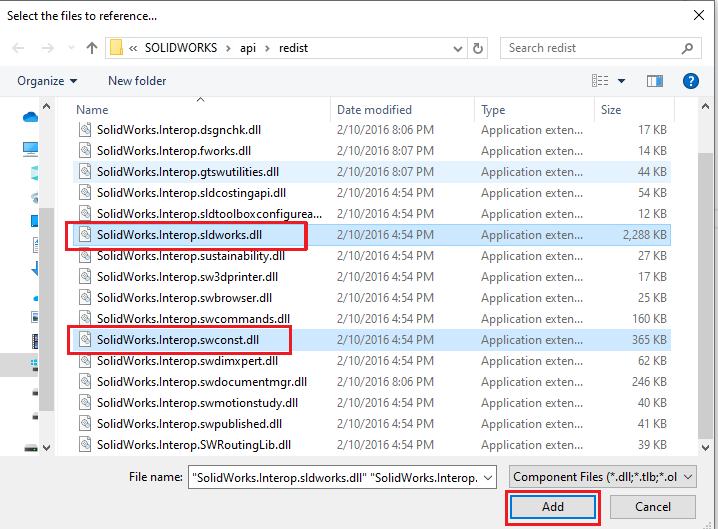The image size is (718, 529).
Task: Sort files by Date modified column
Action: pyautogui.click(x=374, y=110)
